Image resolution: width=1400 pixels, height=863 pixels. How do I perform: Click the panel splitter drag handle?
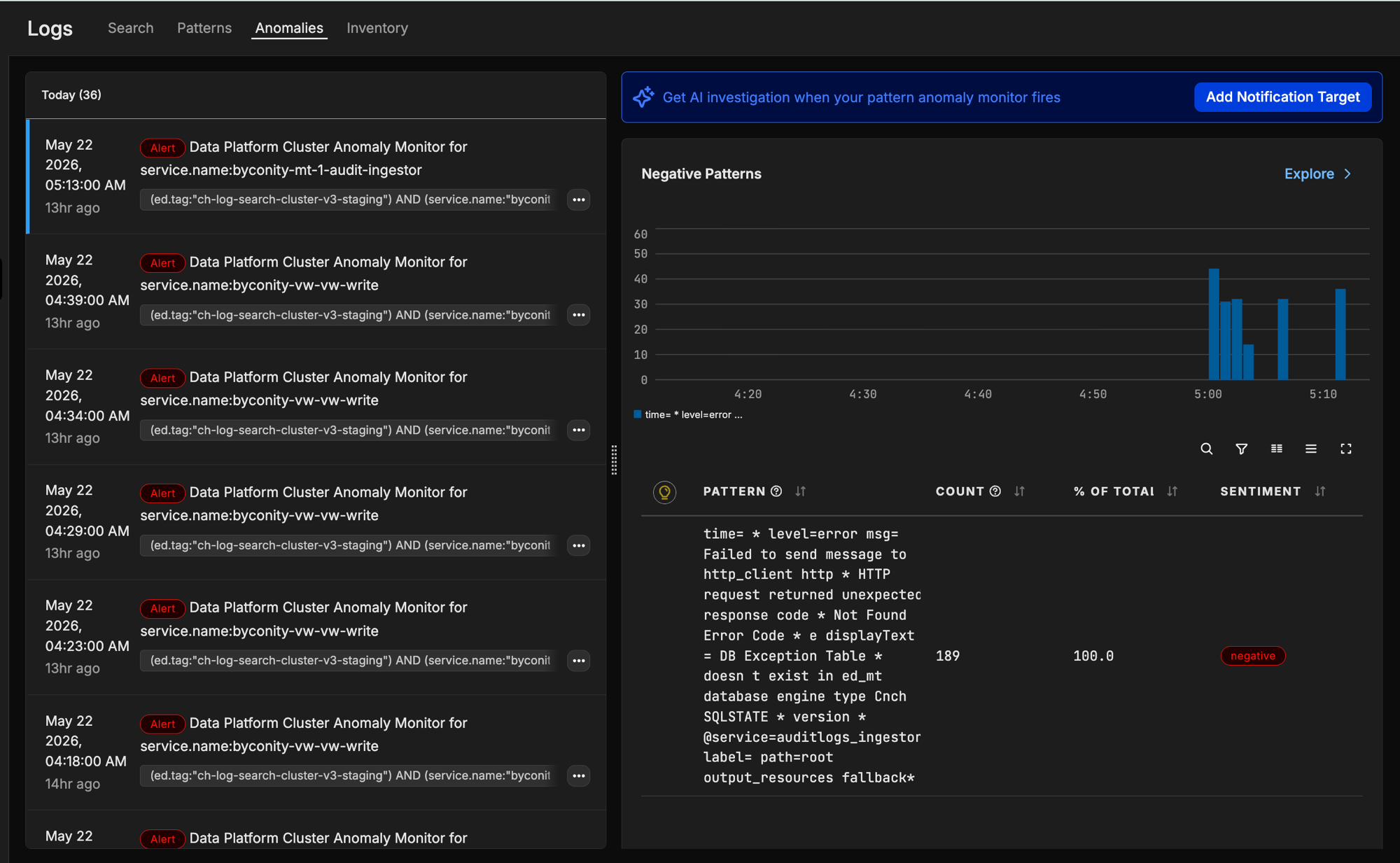click(x=614, y=460)
